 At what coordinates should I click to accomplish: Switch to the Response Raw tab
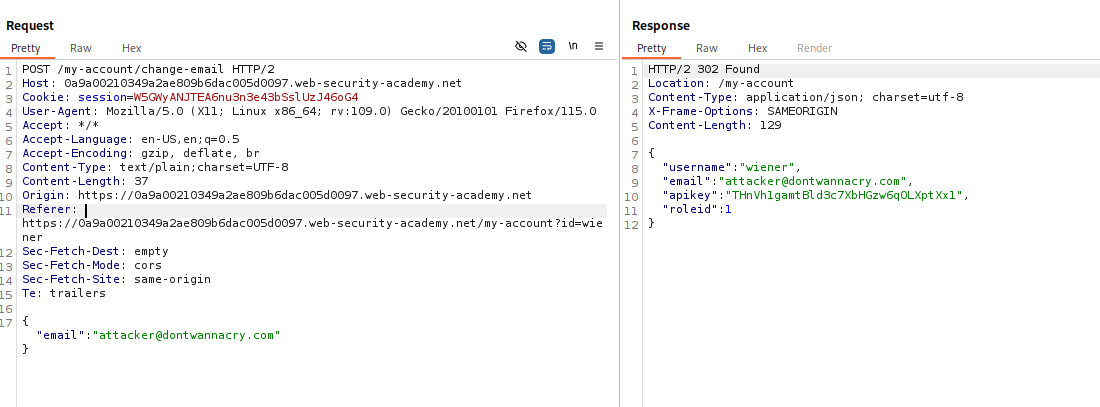707,48
